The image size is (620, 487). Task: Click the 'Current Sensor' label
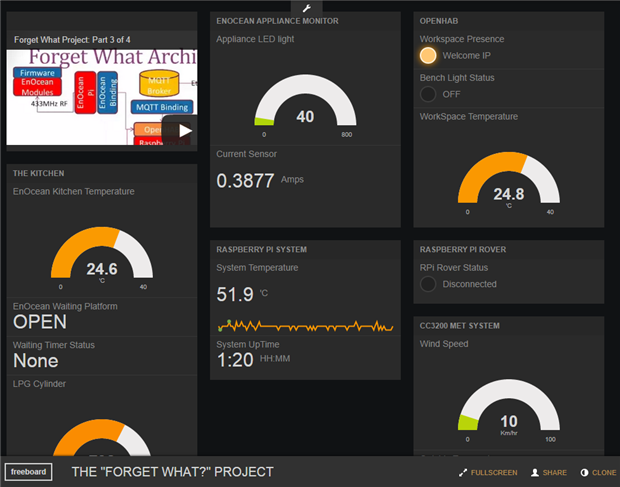click(x=246, y=154)
